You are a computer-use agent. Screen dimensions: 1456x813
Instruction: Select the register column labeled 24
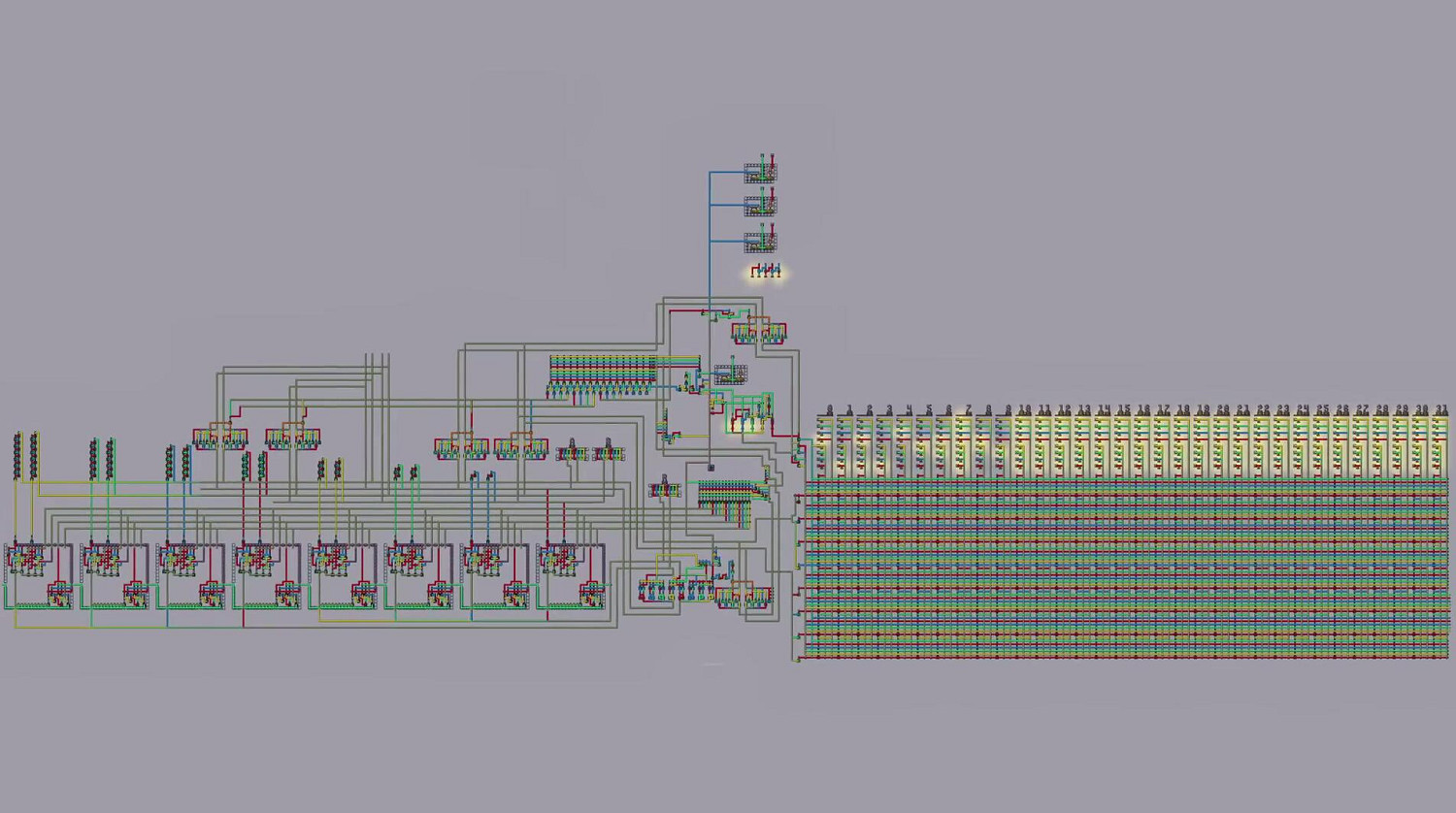(x=1302, y=442)
